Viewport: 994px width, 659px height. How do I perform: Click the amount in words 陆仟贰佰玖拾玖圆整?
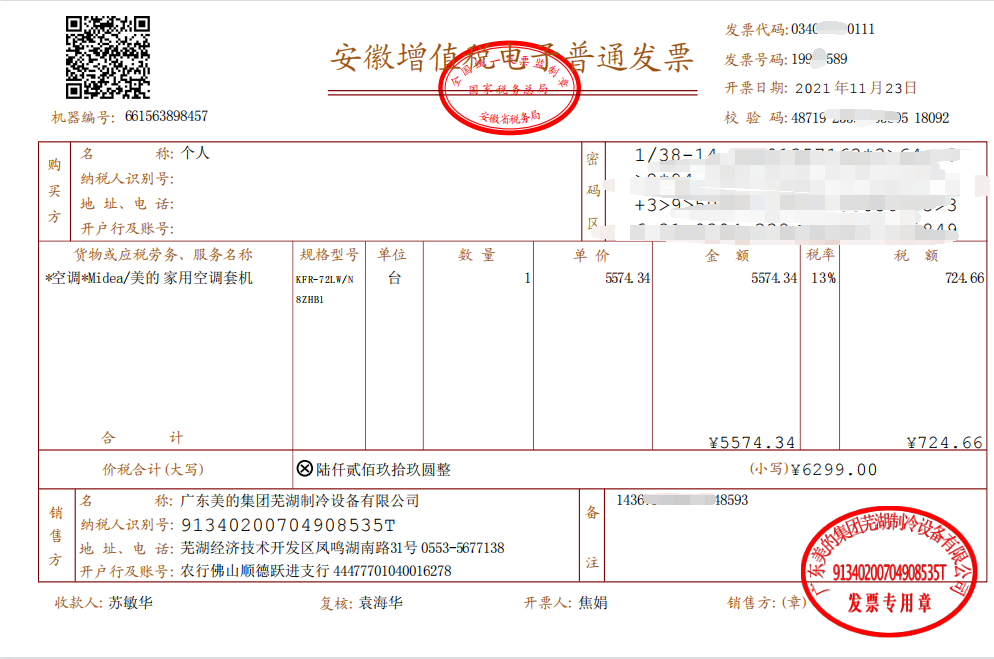tap(384, 470)
